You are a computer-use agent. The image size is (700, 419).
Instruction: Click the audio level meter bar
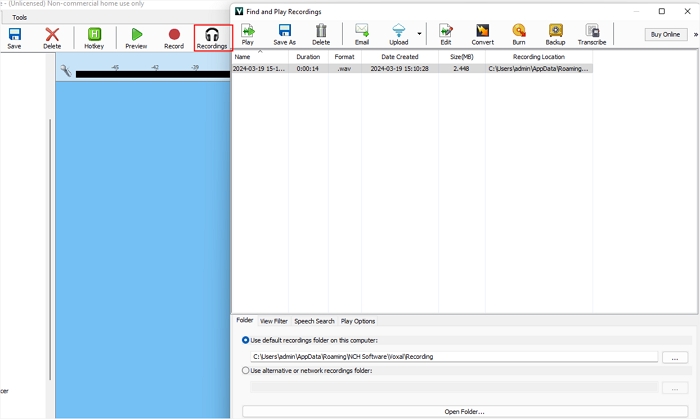[150, 75]
